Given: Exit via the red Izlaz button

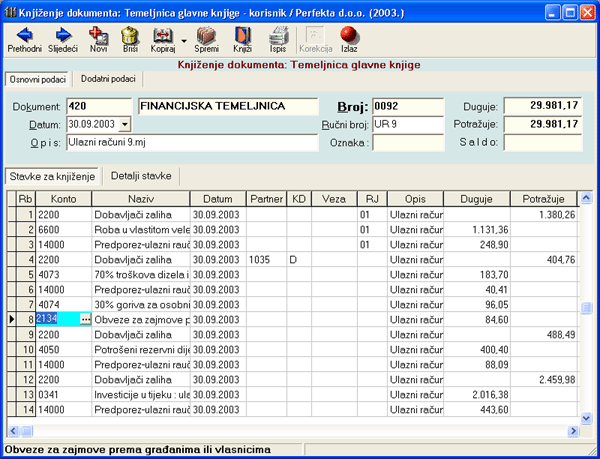Looking at the screenshot, I should (x=349, y=40).
